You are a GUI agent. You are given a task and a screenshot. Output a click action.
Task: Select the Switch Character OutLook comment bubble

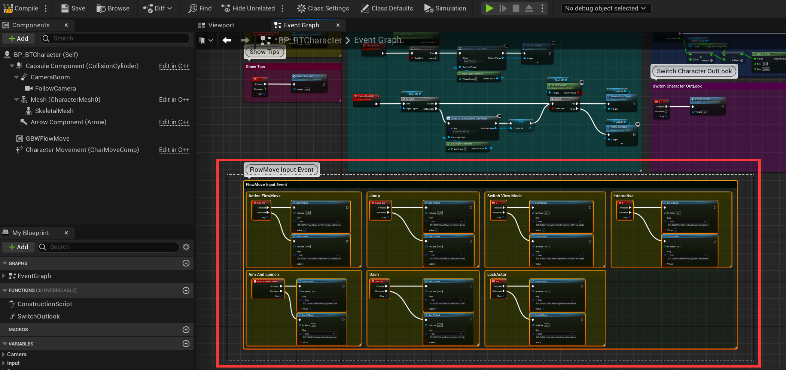click(694, 72)
